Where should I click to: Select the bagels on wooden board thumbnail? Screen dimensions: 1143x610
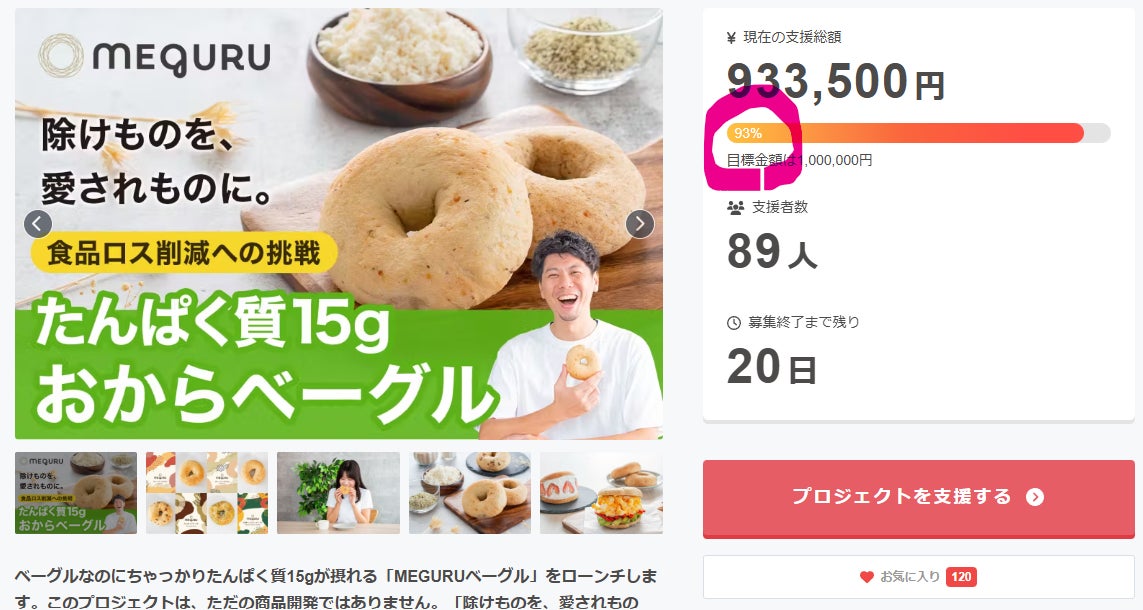coord(469,493)
